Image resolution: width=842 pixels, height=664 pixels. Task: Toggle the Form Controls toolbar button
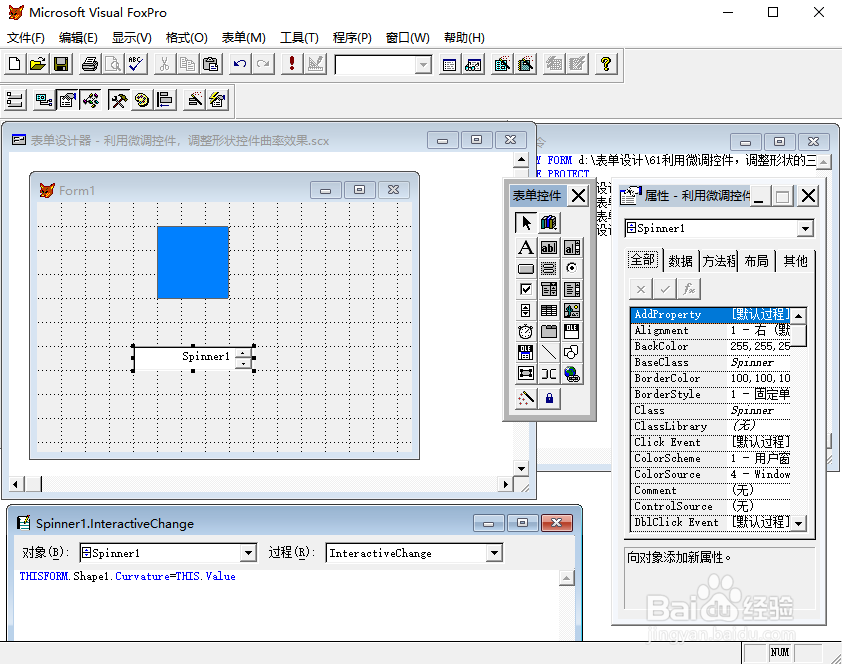pos(119,100)
